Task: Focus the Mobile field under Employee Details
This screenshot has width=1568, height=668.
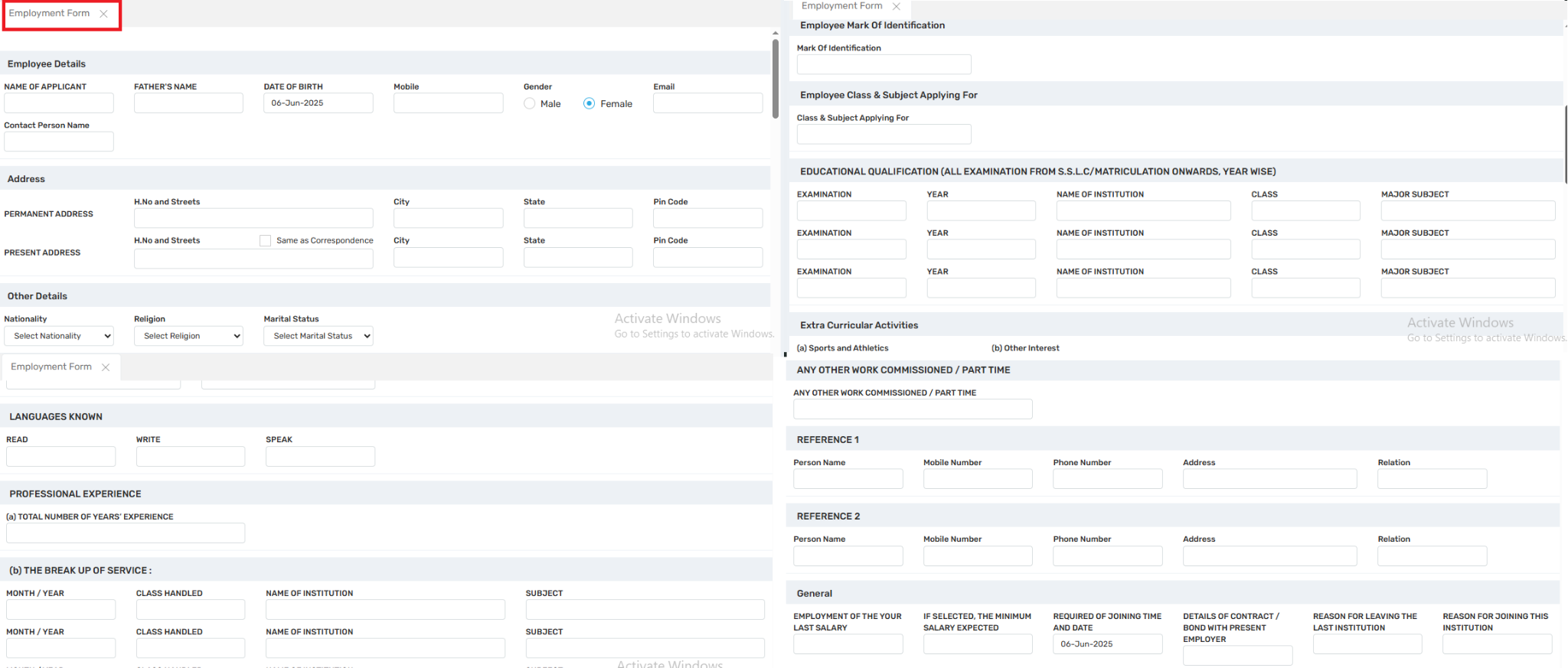Action: (x=449, y=103)
